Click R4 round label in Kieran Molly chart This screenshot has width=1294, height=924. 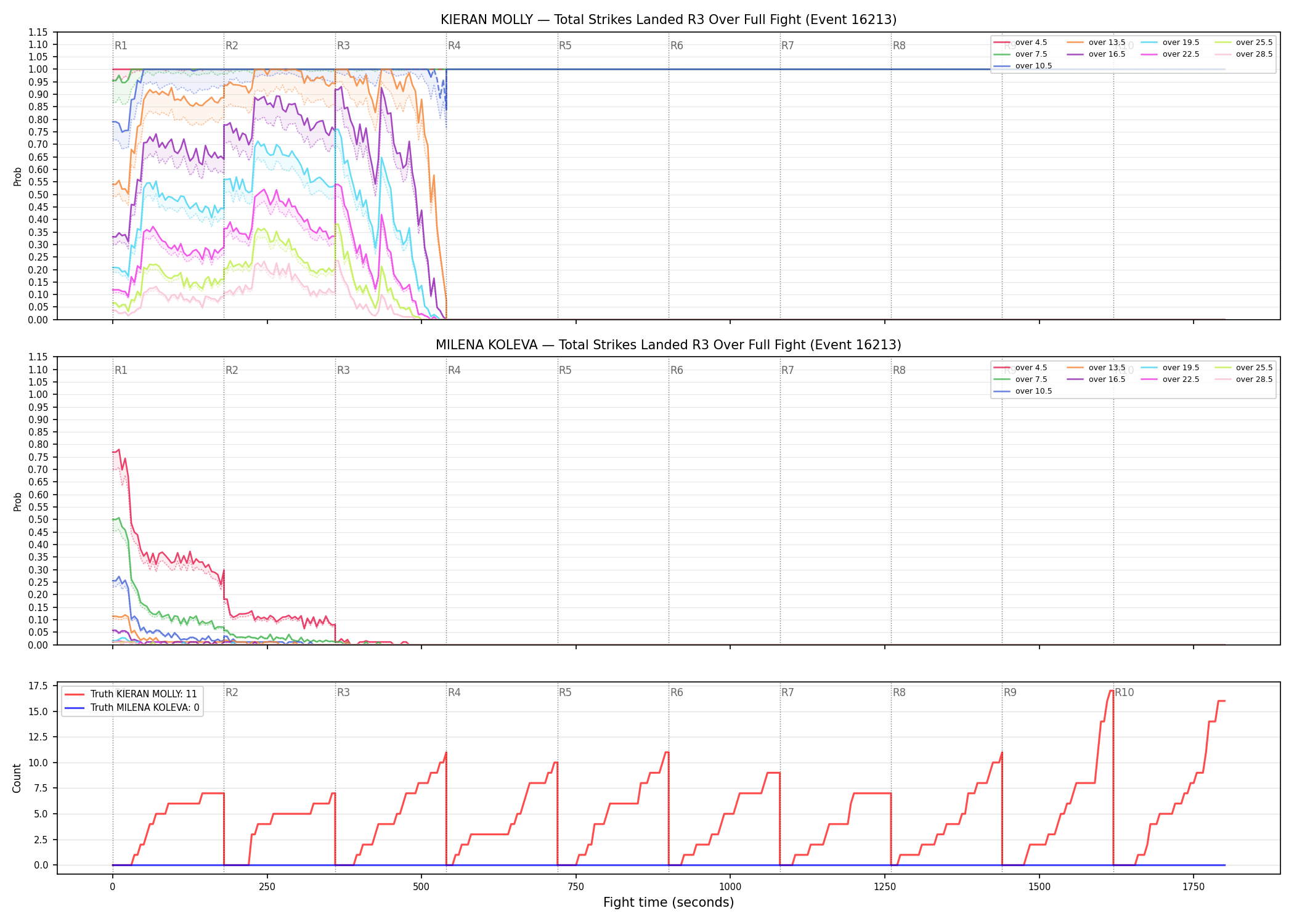(x=454, y=46)
